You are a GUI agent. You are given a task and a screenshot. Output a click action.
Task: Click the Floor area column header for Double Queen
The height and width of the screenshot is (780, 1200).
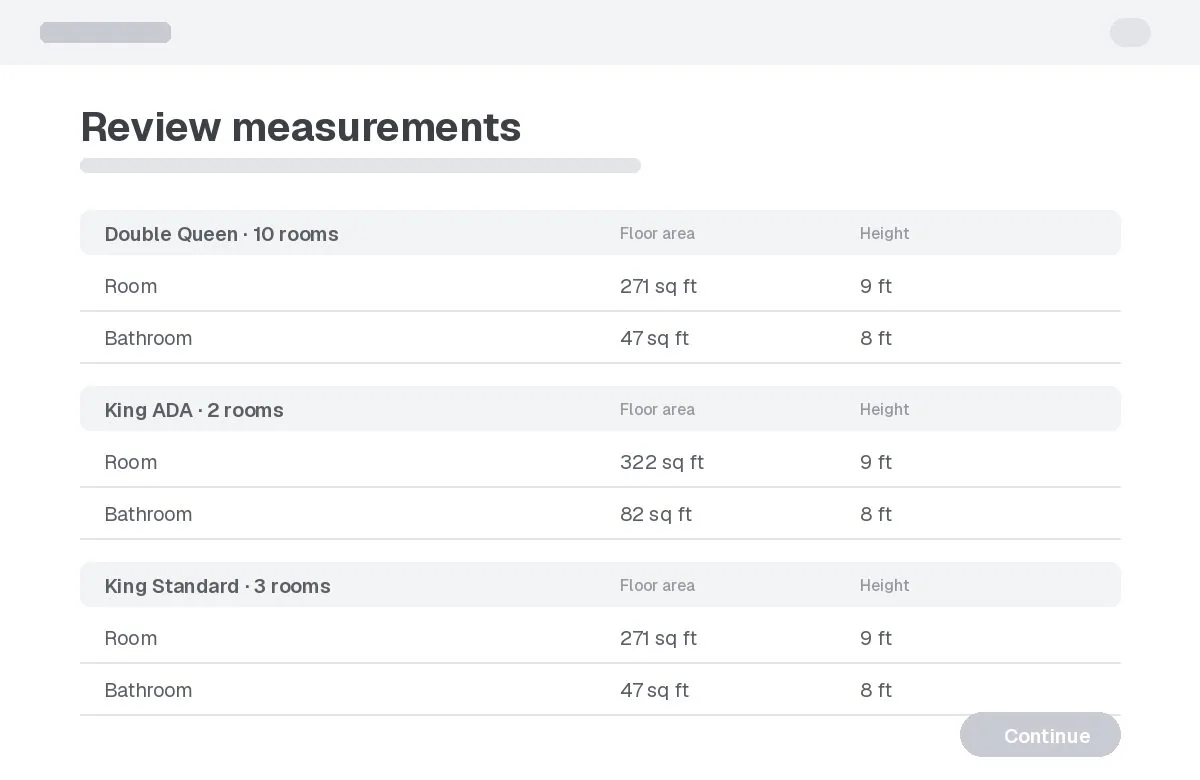[657, 234]
